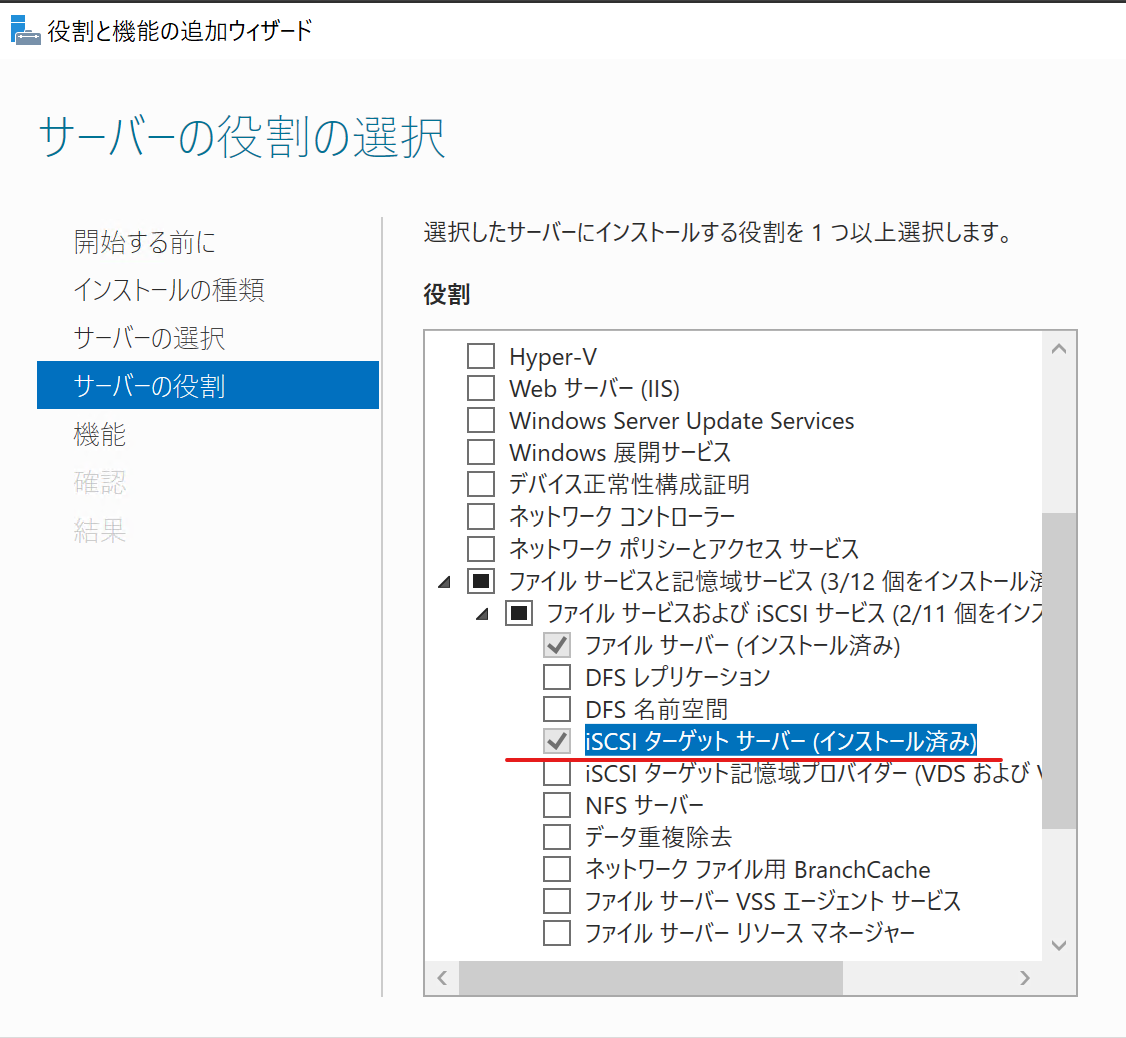The height and width of the screenshot is (1038, 1126).
Task: Select ファイル サーバー リソース マネージャー label
Action: pos(750,933)
